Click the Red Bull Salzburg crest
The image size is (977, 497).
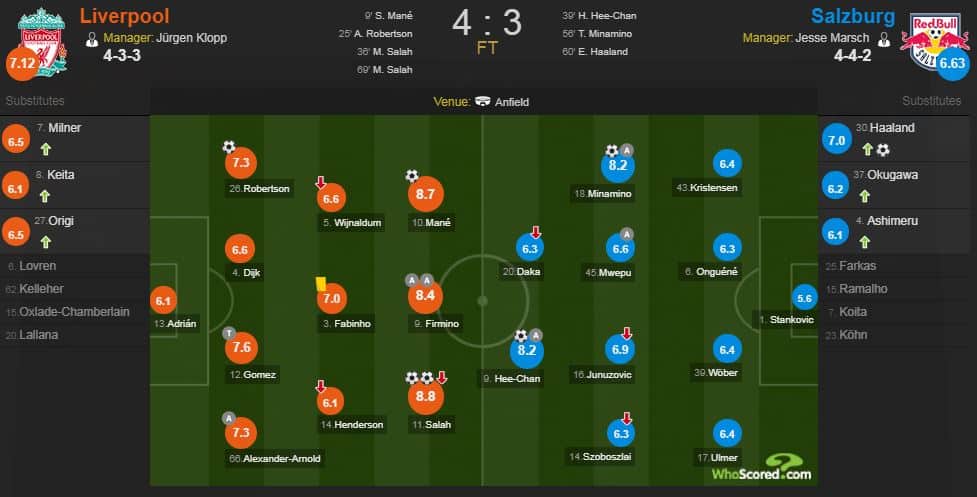pyautogui.click(x=935, y=40)
